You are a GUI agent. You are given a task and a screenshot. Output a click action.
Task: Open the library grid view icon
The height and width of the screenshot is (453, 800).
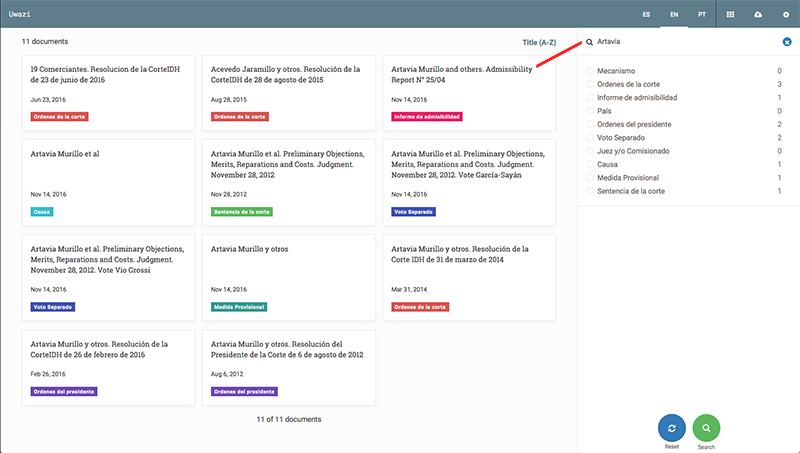tap(731, 15)
